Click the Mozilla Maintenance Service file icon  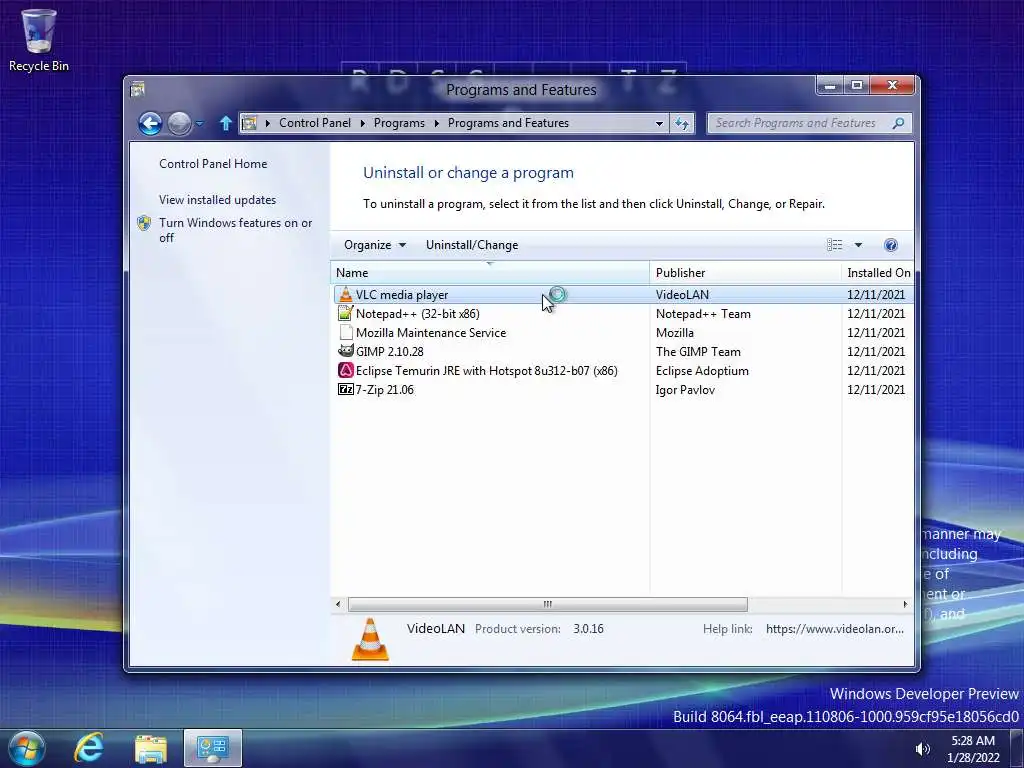pos(345,332)
